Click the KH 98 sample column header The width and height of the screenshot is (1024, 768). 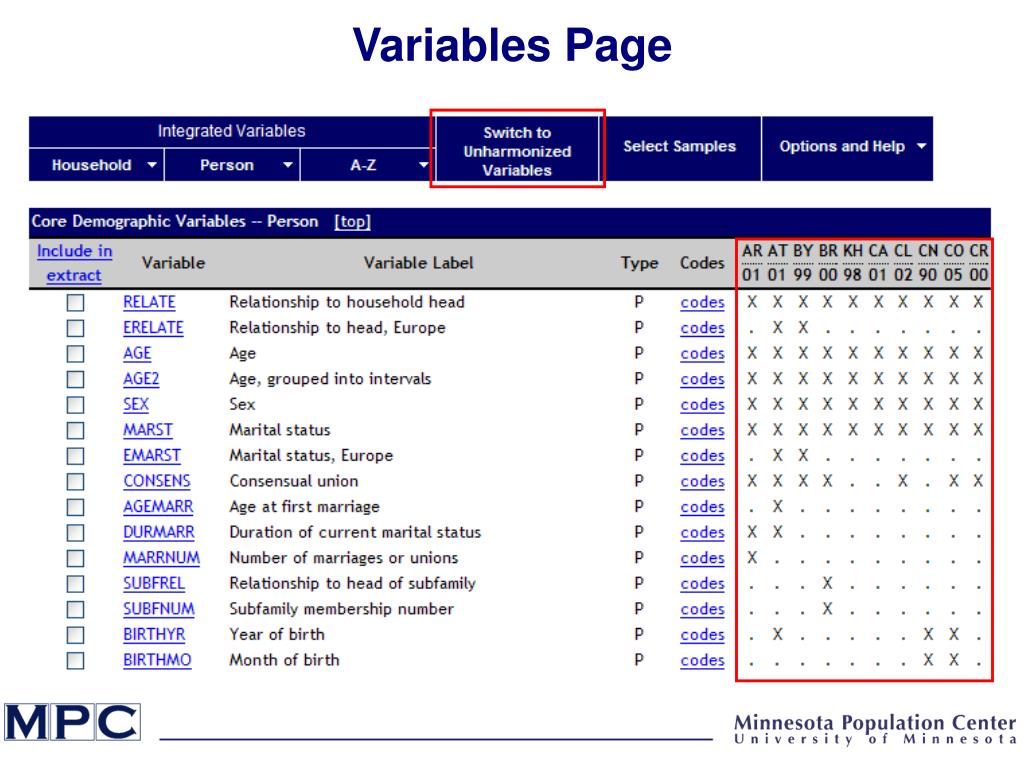click(x=853, y=263)
